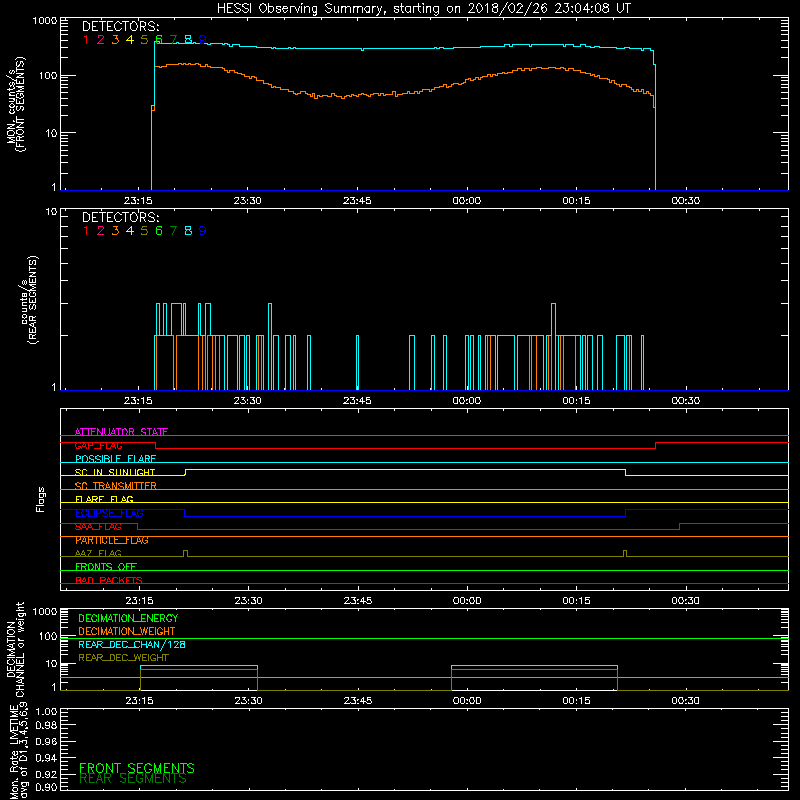Click the front segments counts/s y-axis label
Viewport: 800px width, 800px height.
click(x=16, y=104)
